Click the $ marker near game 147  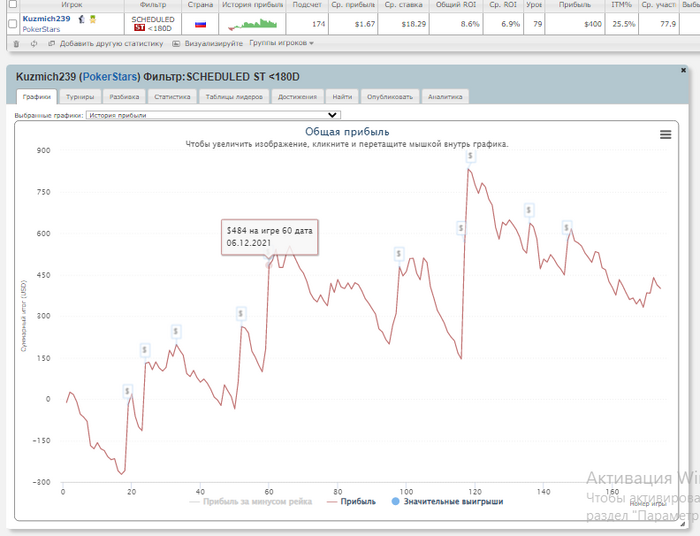click(x=567, y=228)
